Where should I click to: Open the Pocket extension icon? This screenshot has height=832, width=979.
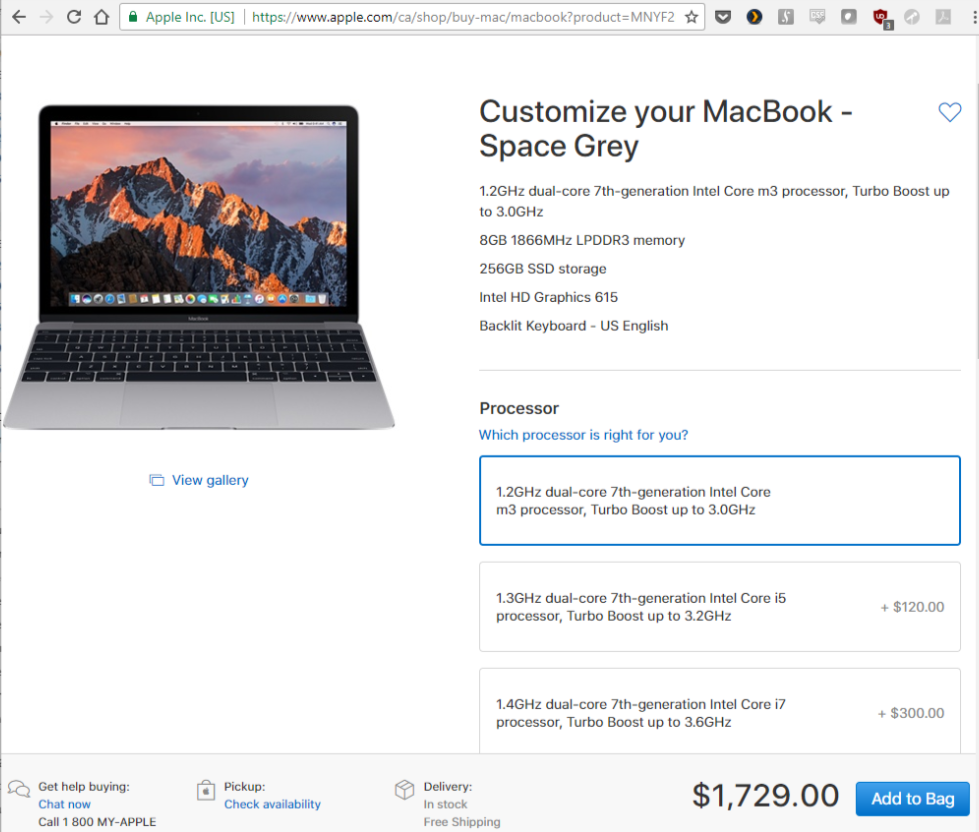pos(723,17)
